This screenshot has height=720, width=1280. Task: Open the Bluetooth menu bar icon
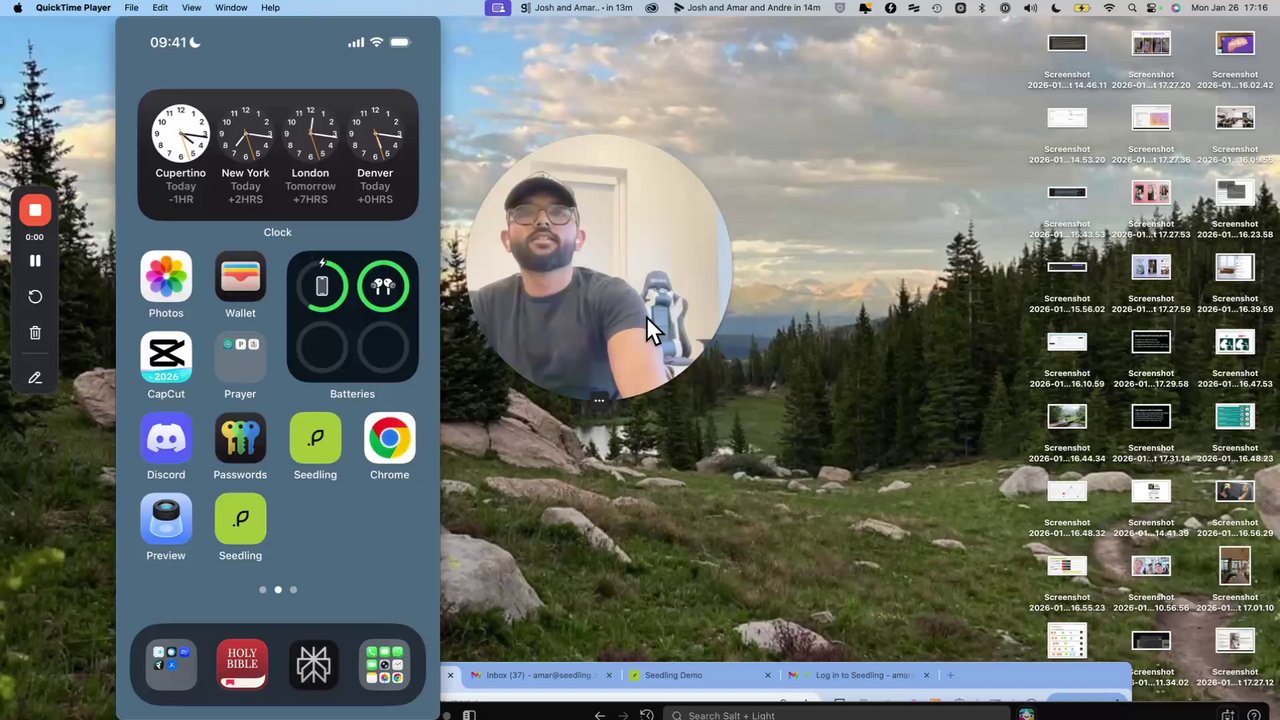point(981,8)
